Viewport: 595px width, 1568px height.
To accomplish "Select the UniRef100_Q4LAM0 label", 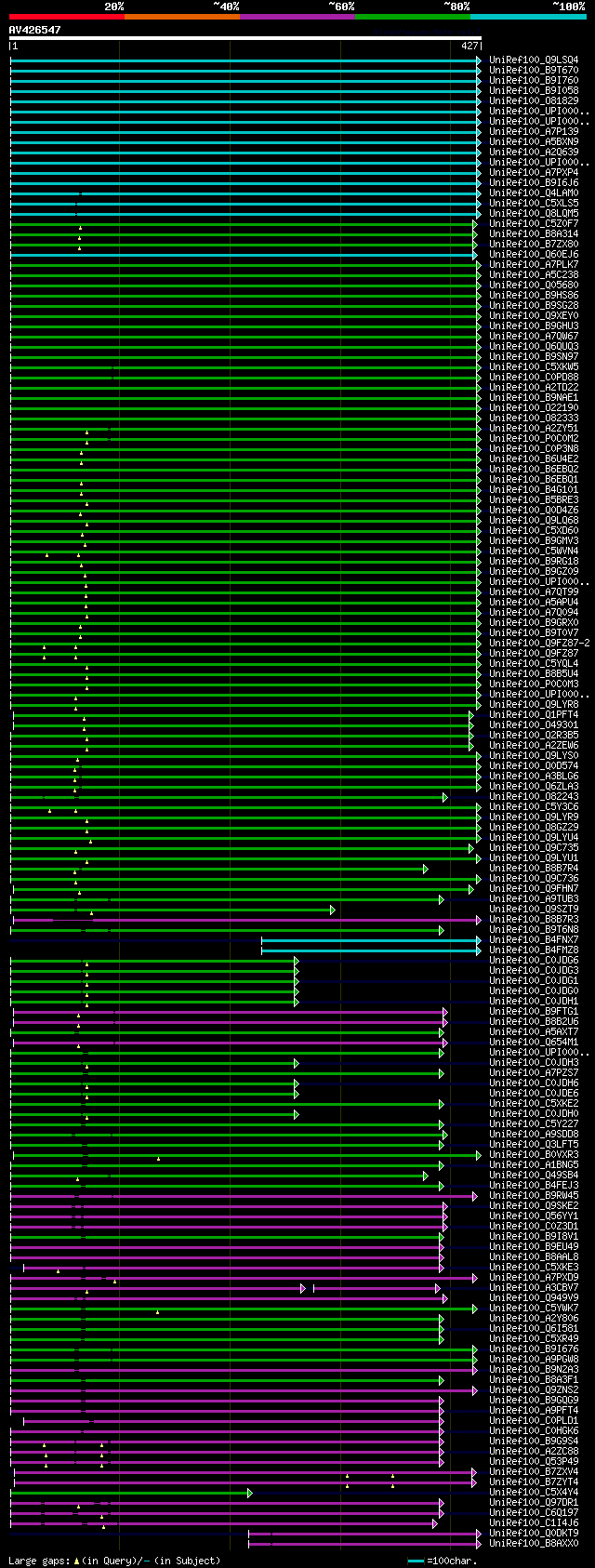I will pyautogui.click(x=534, y=193).
